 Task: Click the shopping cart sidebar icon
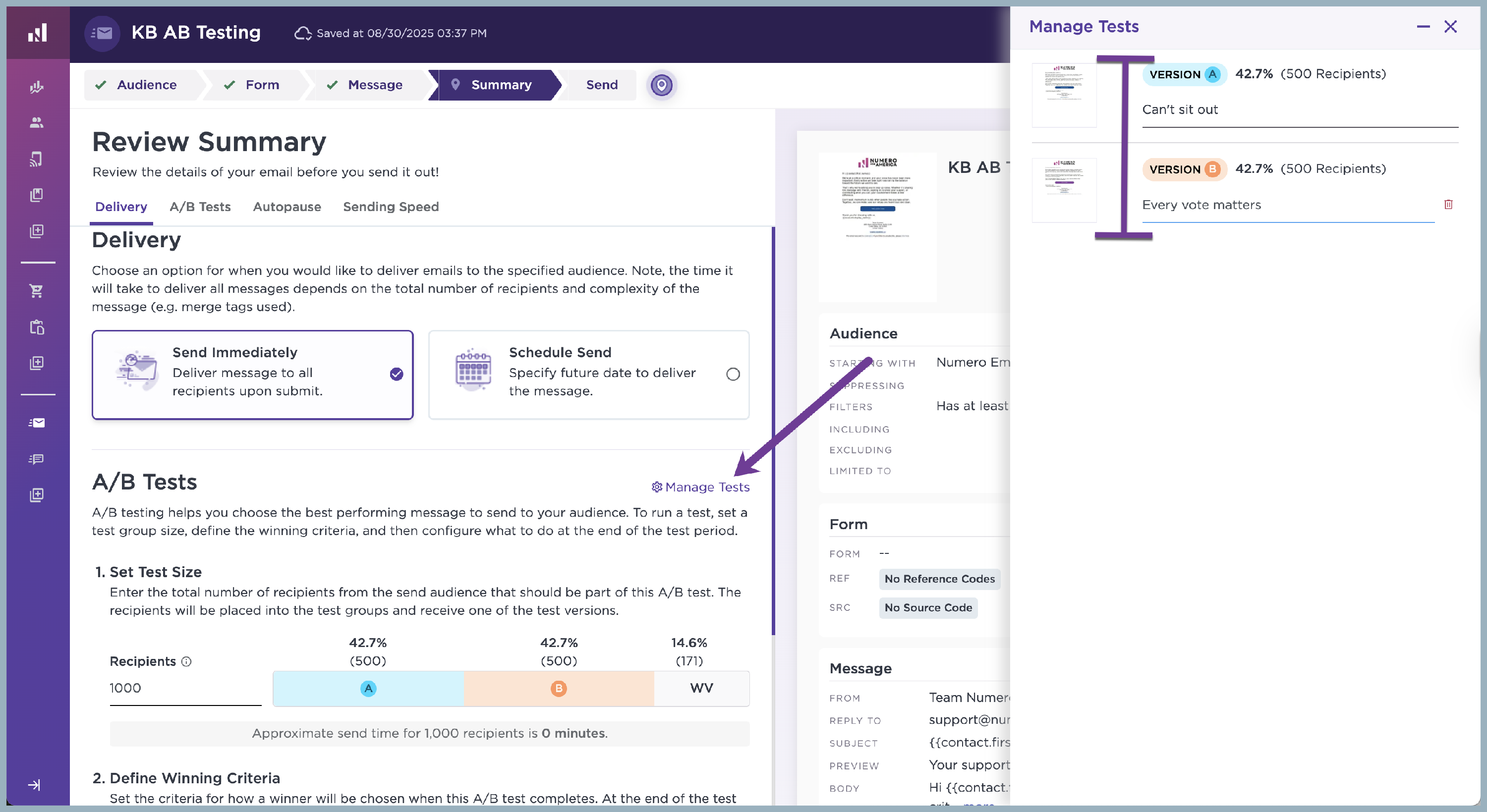coord(36,291)
